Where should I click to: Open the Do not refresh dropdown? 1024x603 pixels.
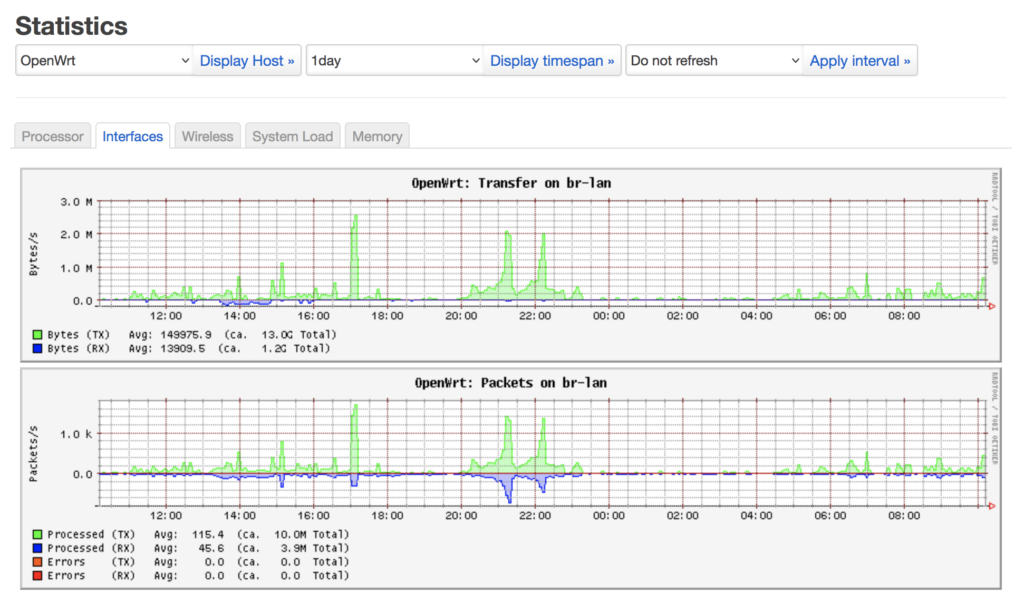point(712,60)
